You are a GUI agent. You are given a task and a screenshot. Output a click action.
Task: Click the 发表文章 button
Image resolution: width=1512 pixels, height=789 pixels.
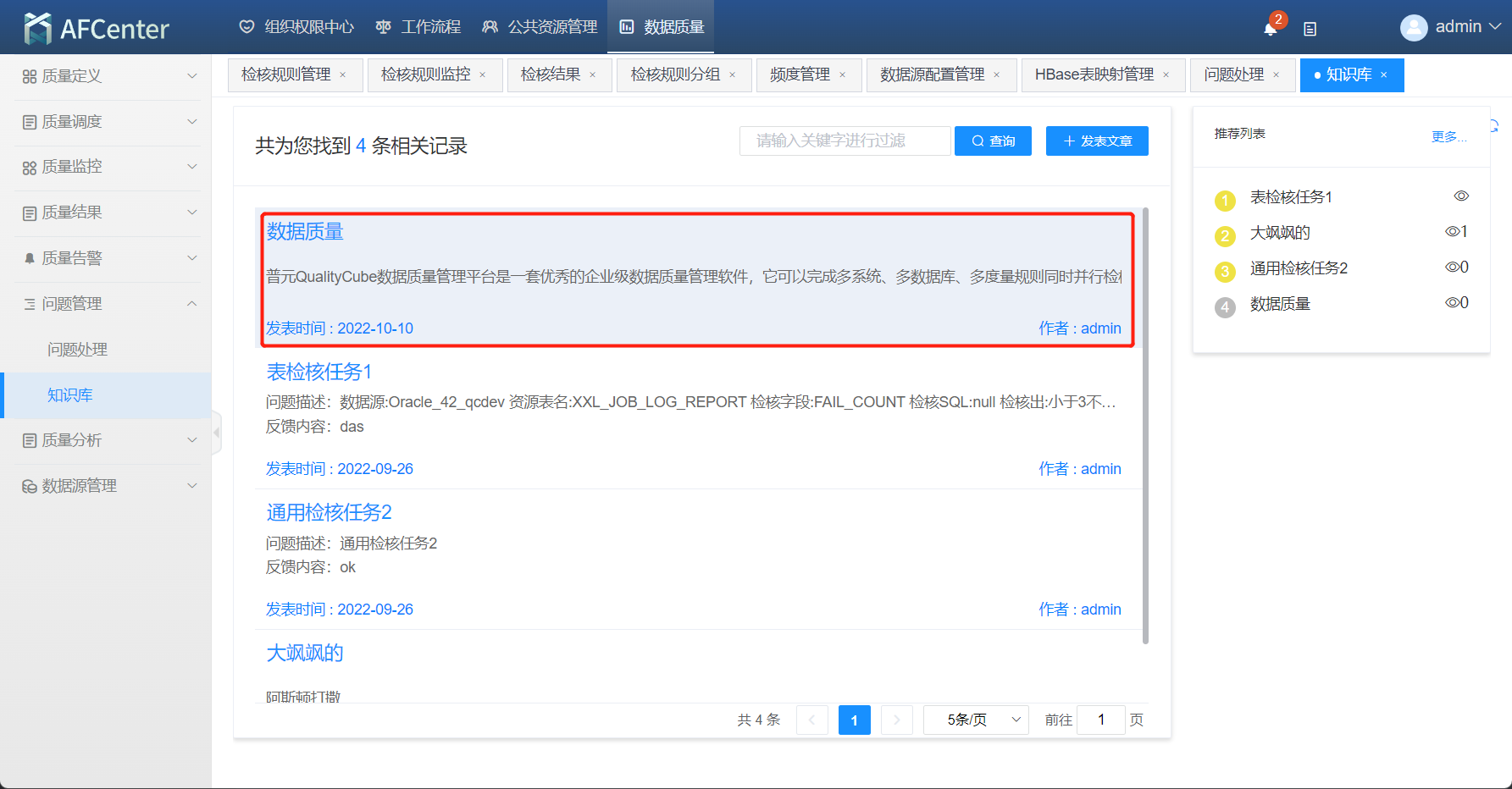tap(1096, 141)
